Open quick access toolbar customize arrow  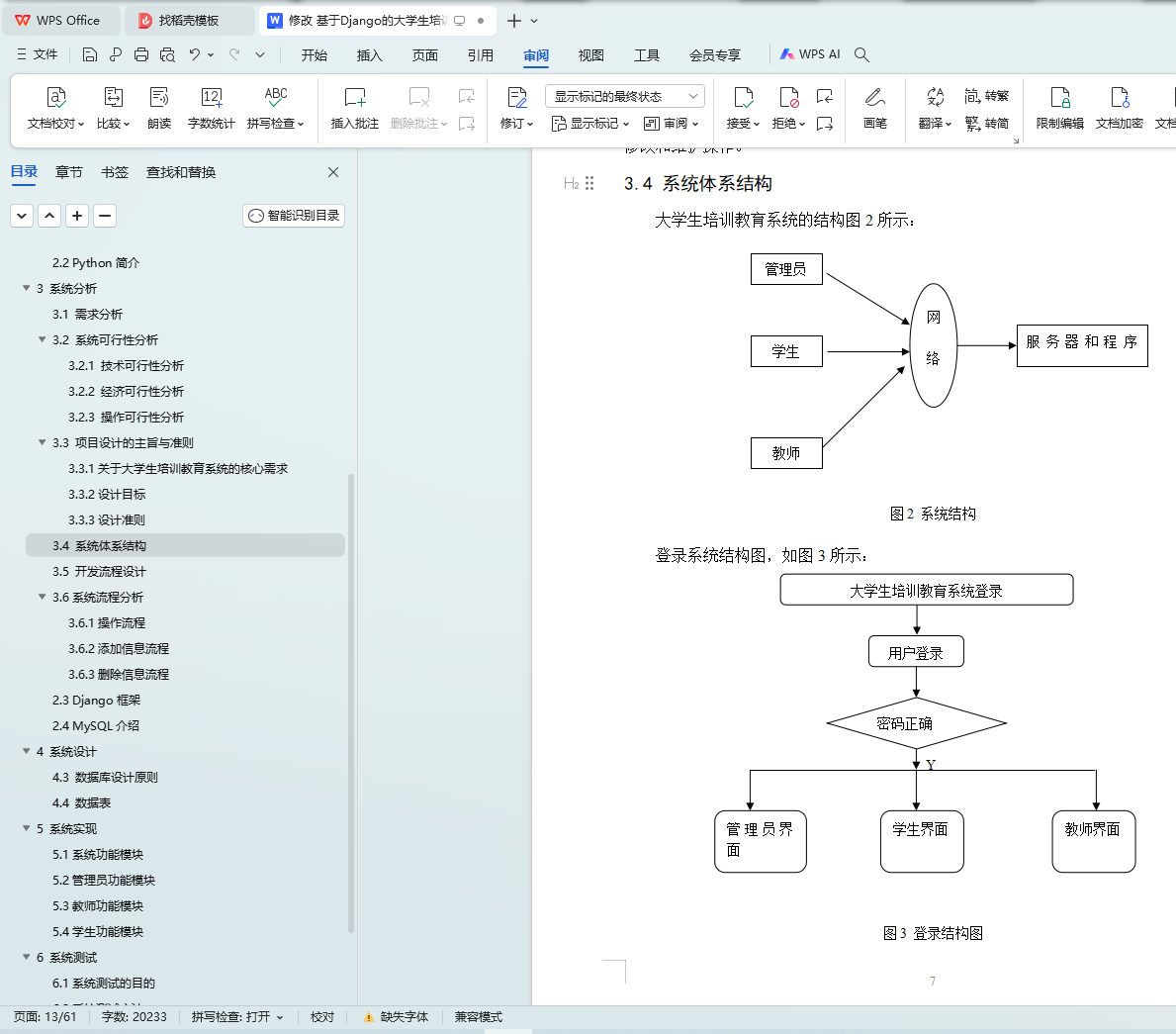(259, 54)
